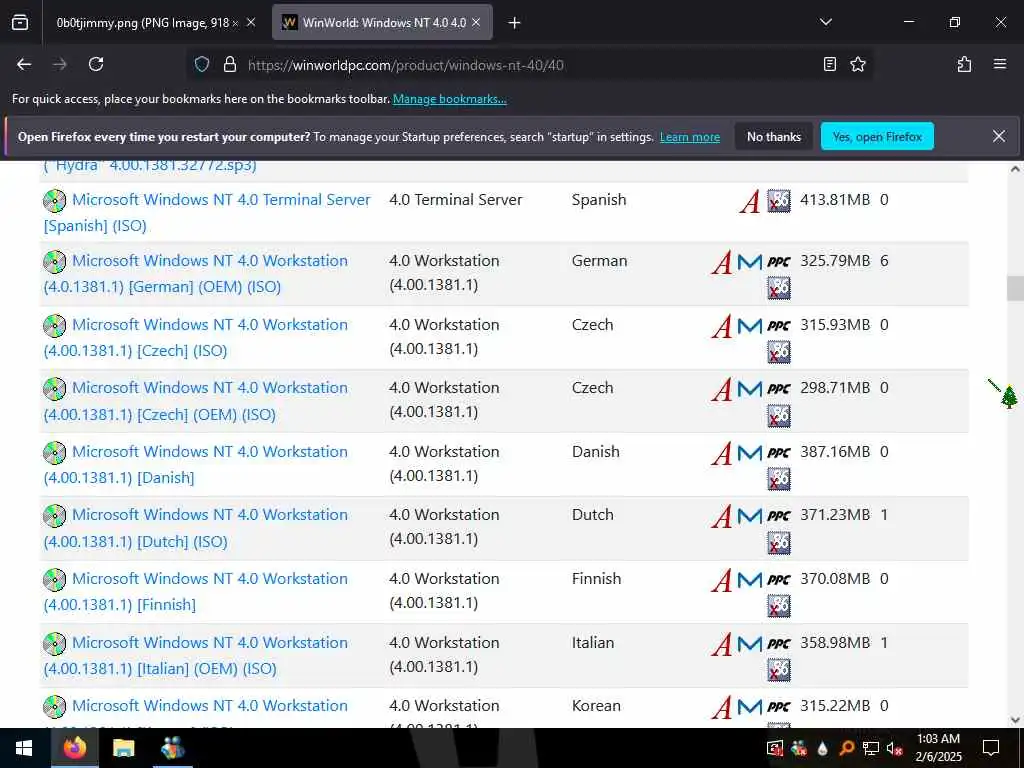Screen dimensions: 1024x768
Task: Click the 4.0 Terminal Server version cell
Action: [456, 200]
